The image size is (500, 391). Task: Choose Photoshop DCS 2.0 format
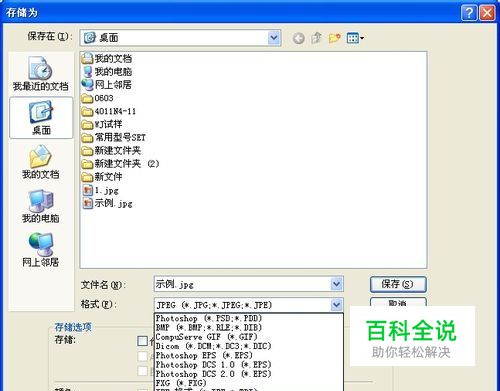(248, 374)
